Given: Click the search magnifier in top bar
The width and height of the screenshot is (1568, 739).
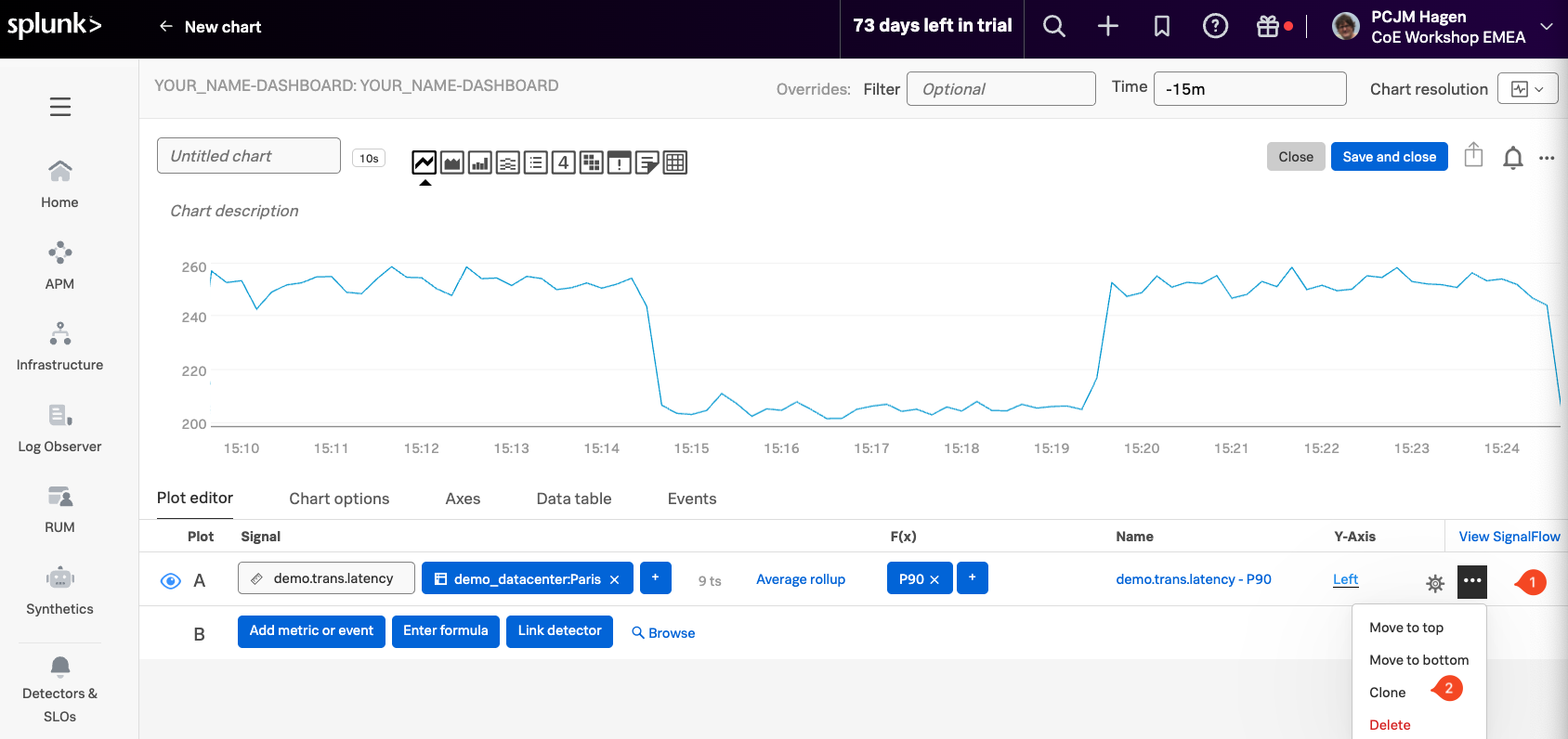Looking at the screenshot, I should click(x=1053, y=27).
